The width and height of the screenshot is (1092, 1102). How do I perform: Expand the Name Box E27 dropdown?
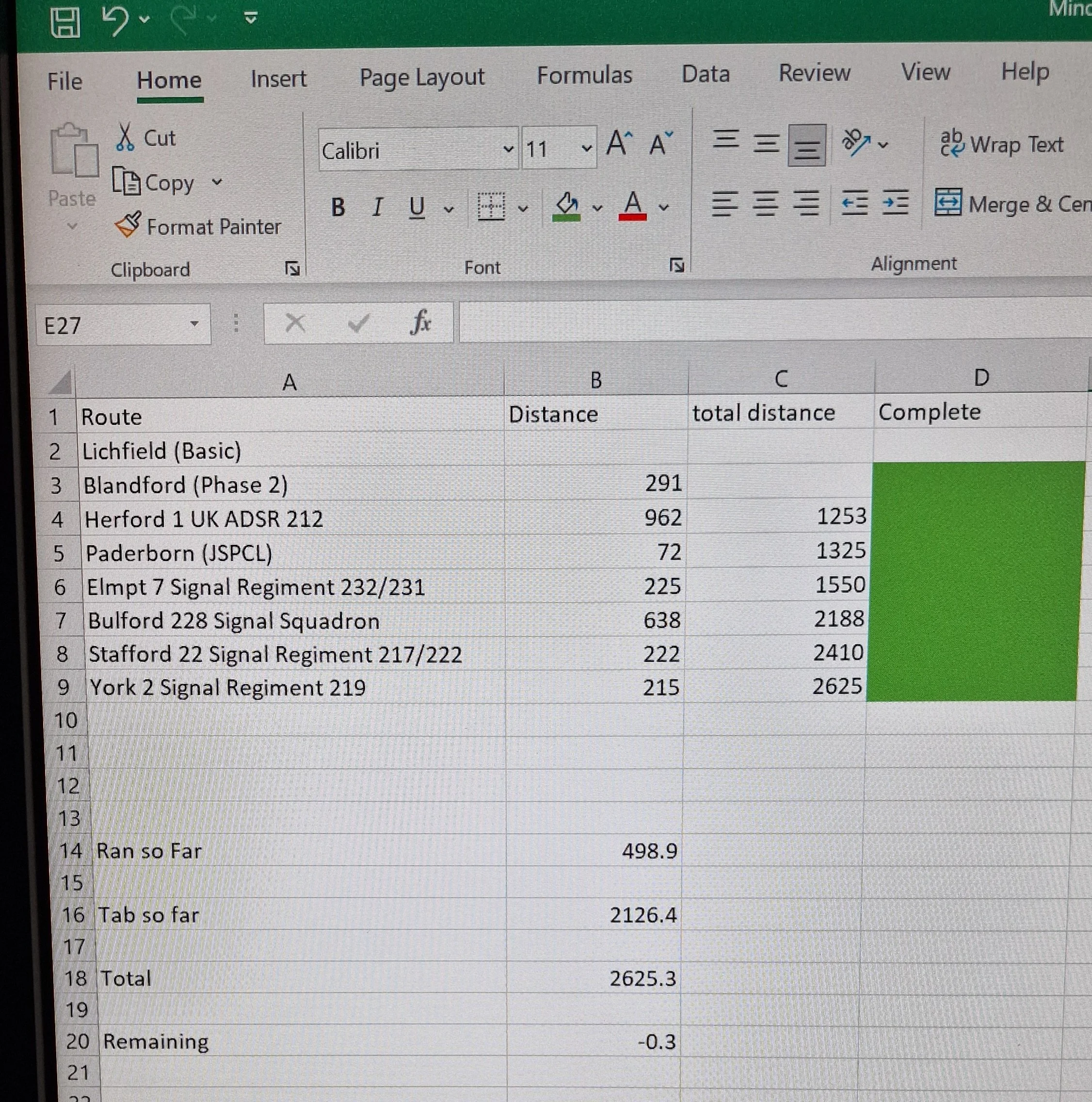pos(194,324)
